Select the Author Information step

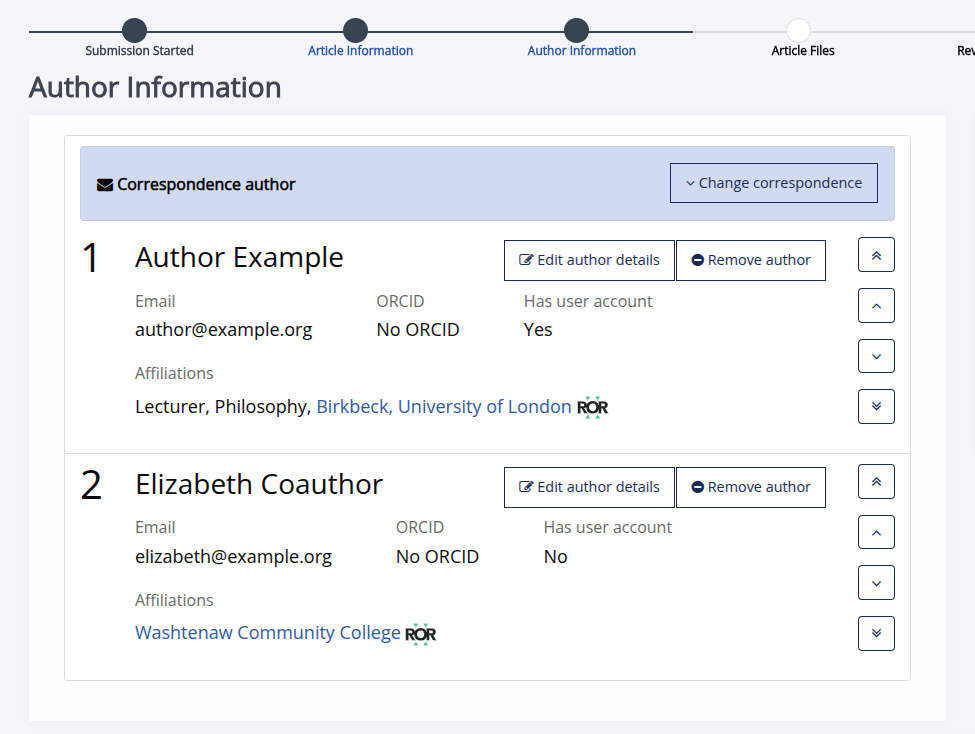tap(577, 31)
